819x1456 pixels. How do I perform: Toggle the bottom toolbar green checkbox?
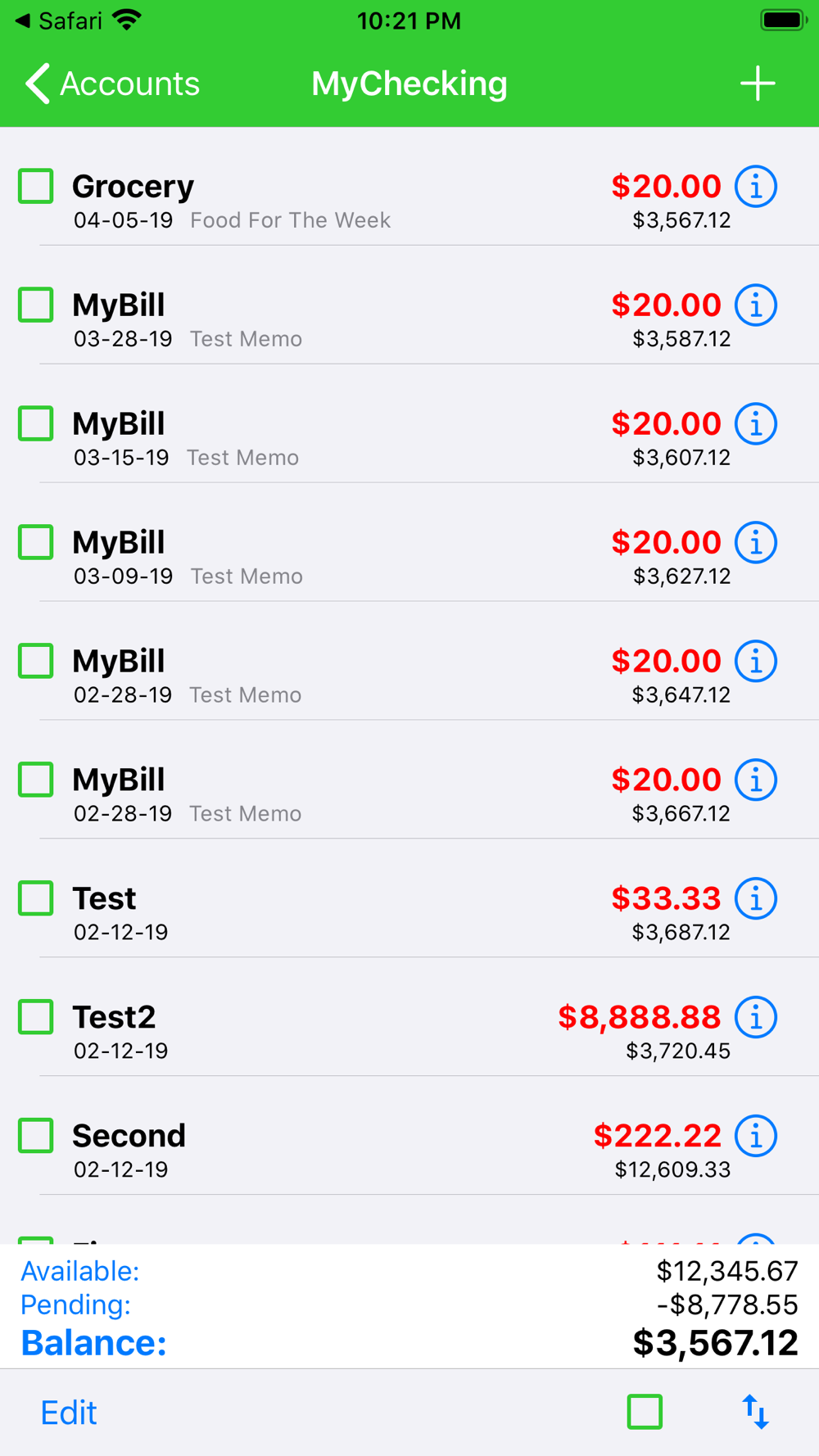point(645,1412)
